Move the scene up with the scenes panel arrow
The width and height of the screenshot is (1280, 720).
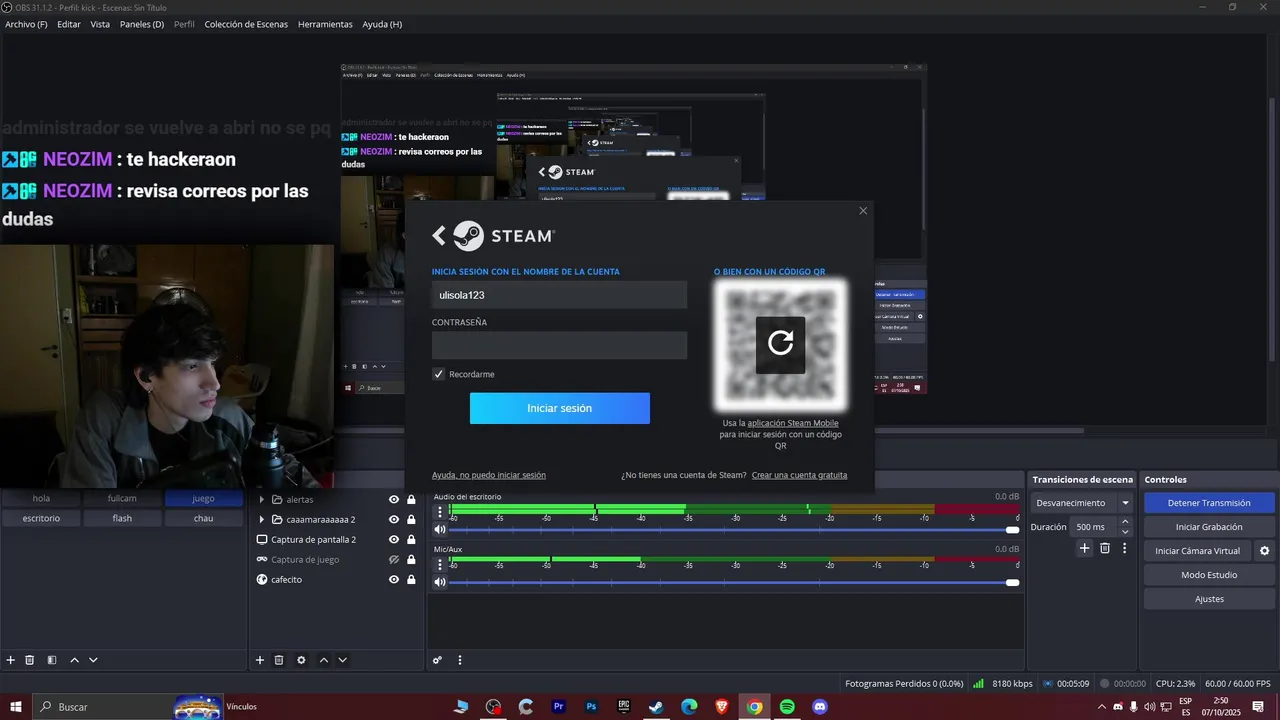coord(75,660)
